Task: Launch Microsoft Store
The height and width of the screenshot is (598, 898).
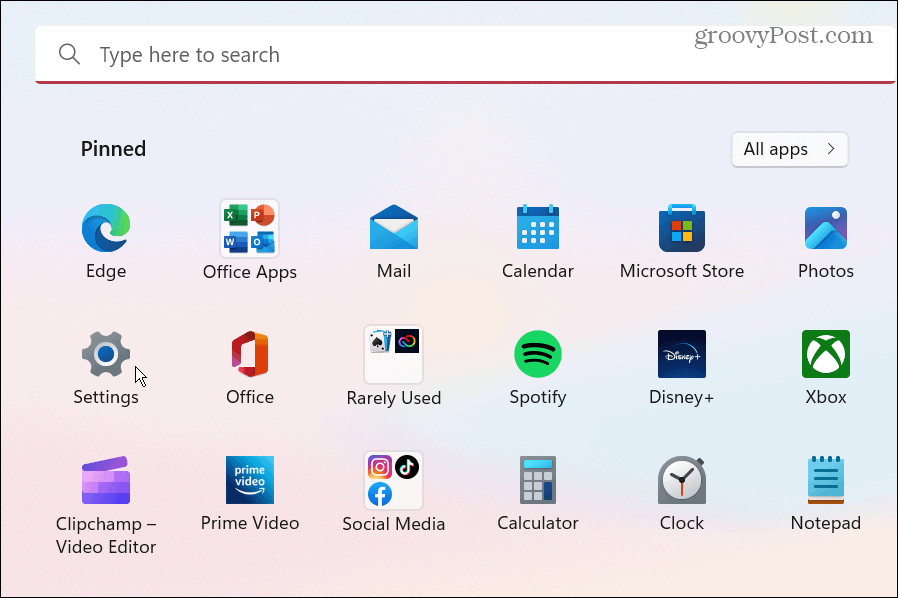Action: click(682, 228)
